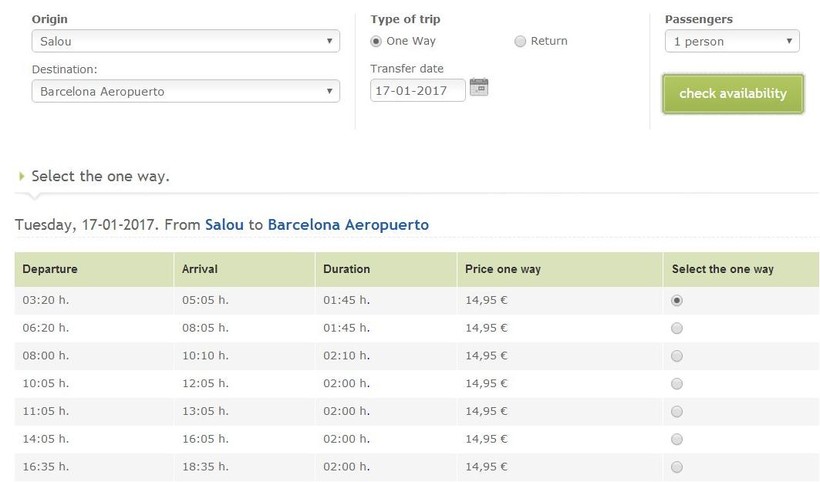This screenshot has width=820, height=482.
Task: Click the Departure column header
Action: [x=50, y=269]
